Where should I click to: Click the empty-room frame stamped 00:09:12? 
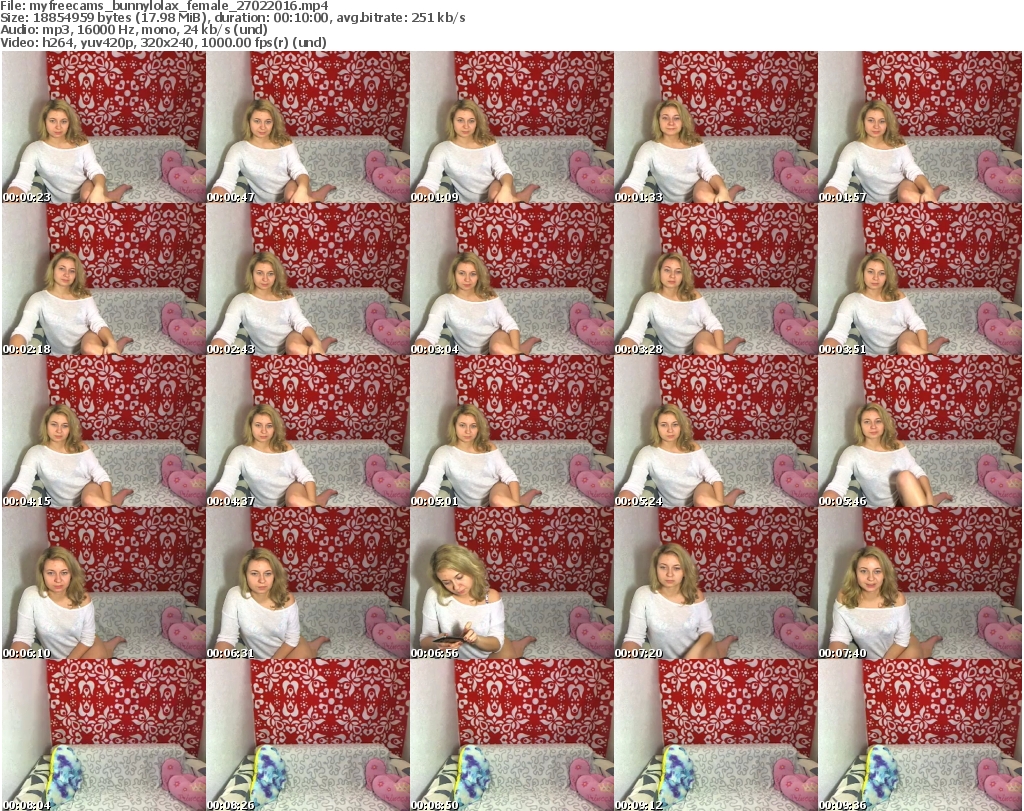(716, 735)
